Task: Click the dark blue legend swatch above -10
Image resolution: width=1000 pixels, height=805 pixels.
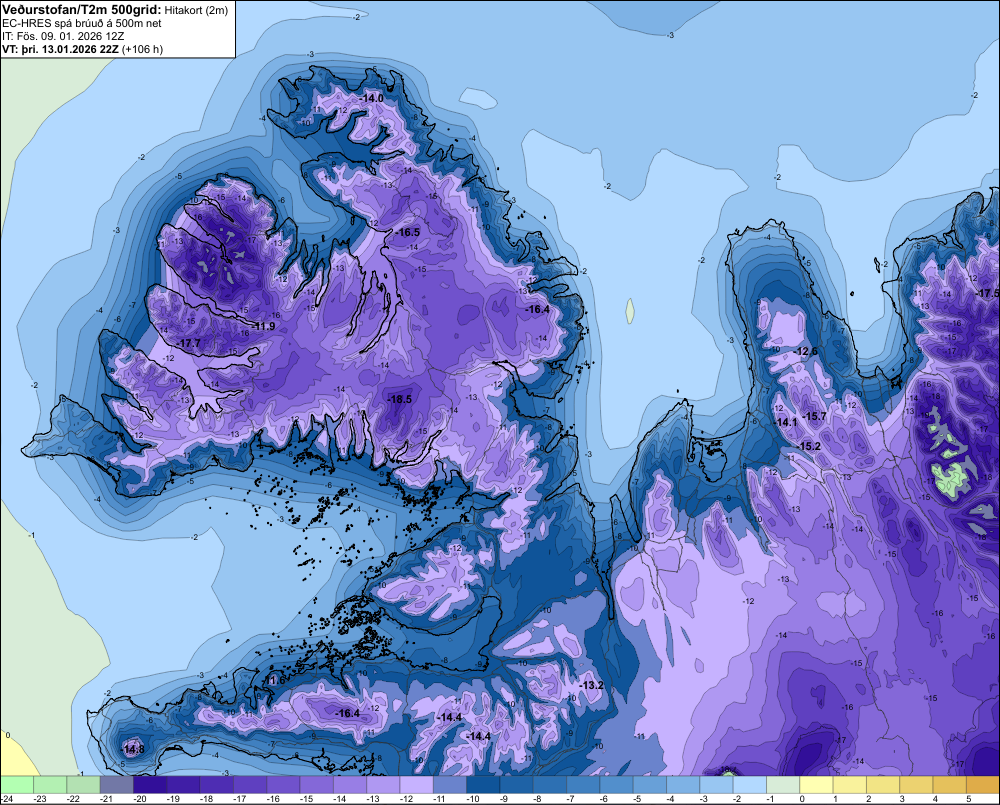Action: (x=483, y=784)
